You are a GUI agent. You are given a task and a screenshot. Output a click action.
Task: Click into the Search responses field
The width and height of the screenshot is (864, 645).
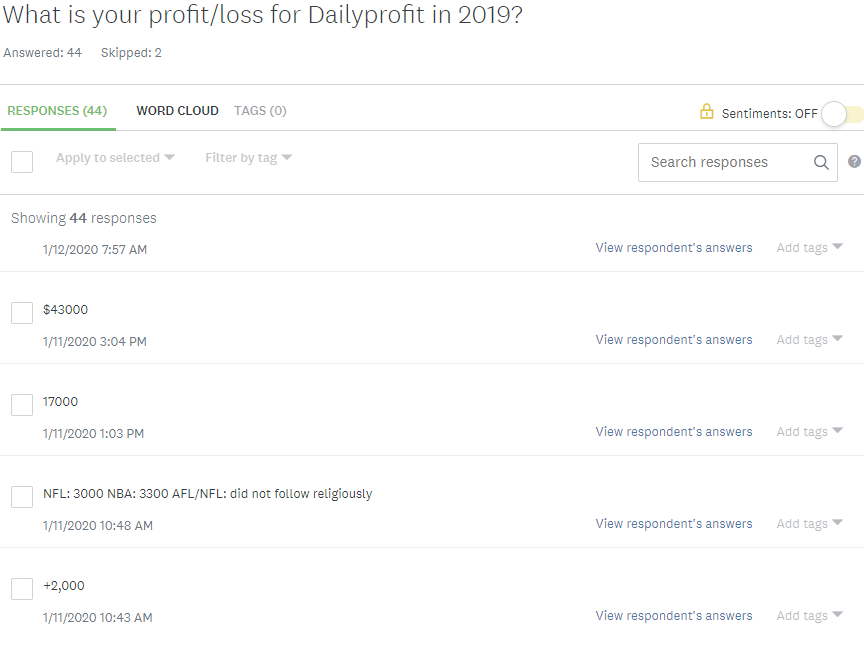(x=738, y=162)
